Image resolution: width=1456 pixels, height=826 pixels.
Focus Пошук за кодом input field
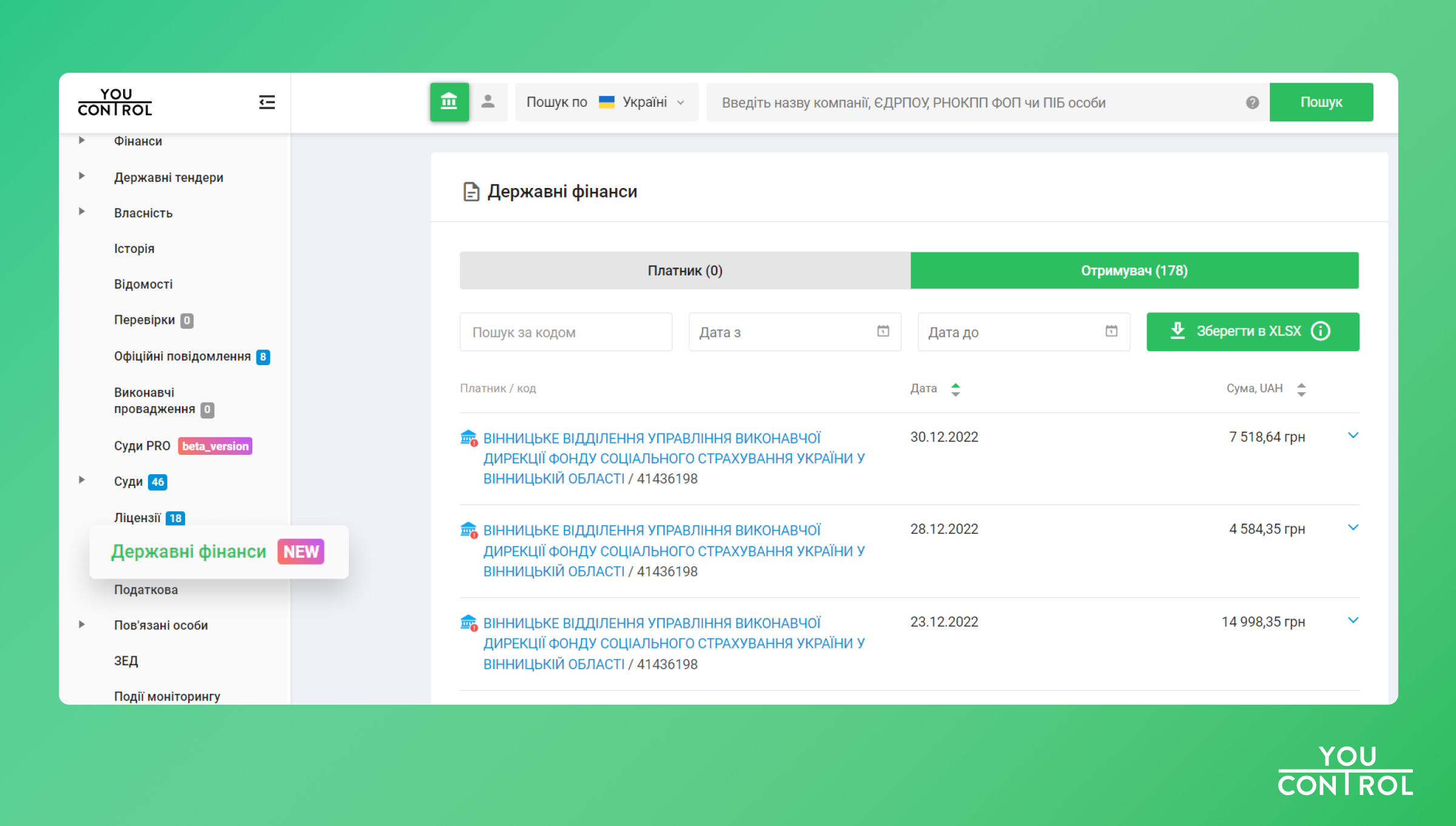click(x=566, y=332)
